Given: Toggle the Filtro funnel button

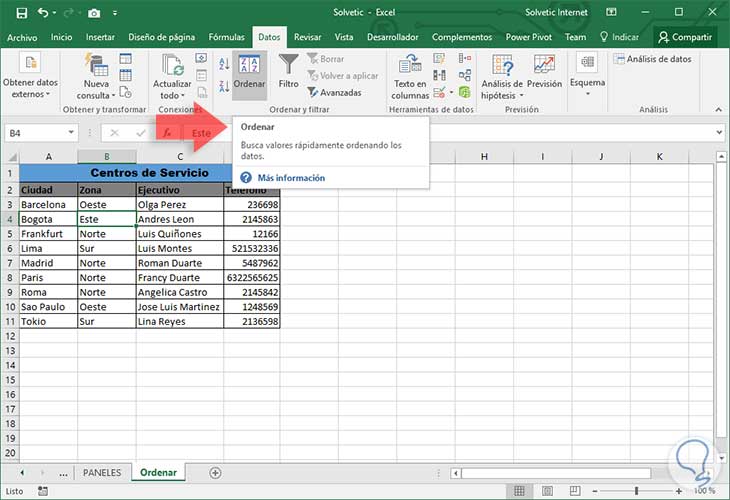Looking at the screenshot, I should point(288,72).
